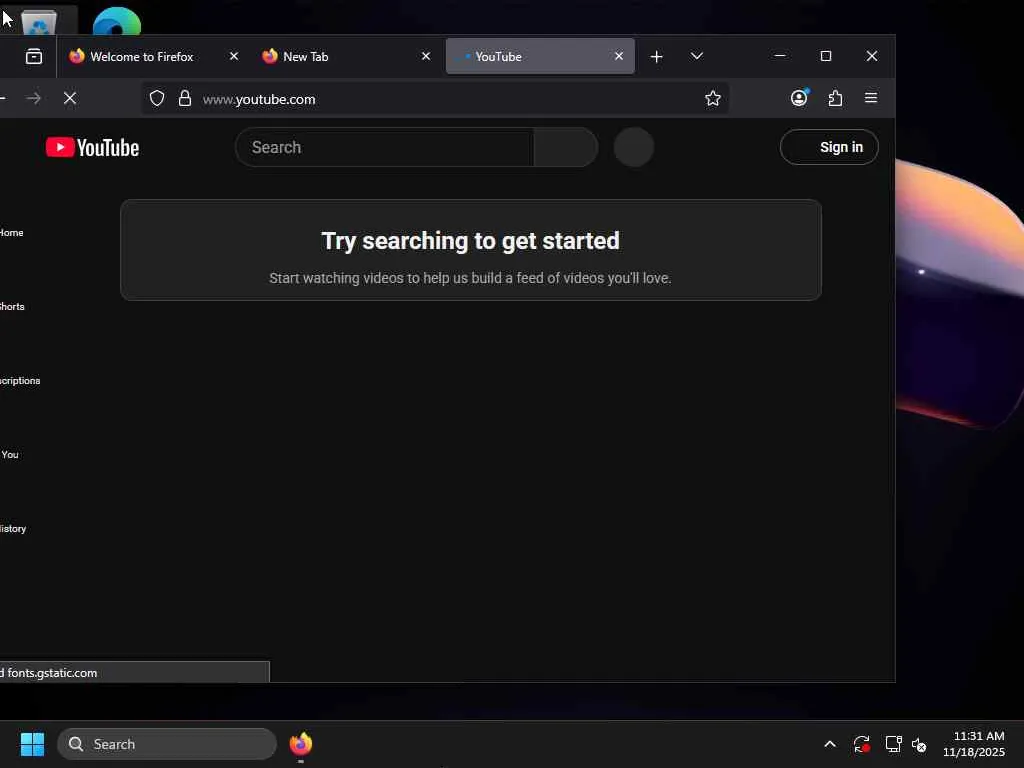This screenshot has width=1024, height=768.
Task: Bookmark this page with star icon
Action: tap(712, 99)
